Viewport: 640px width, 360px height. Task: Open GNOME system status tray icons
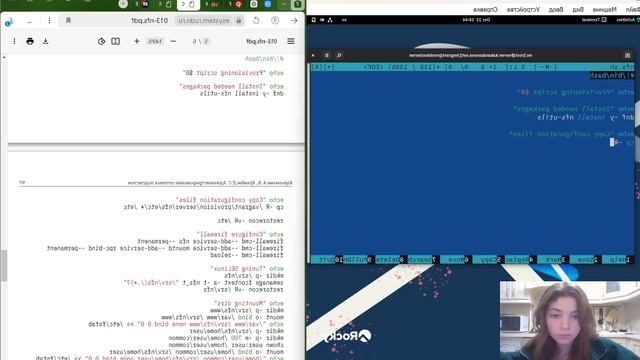point(322,20)
